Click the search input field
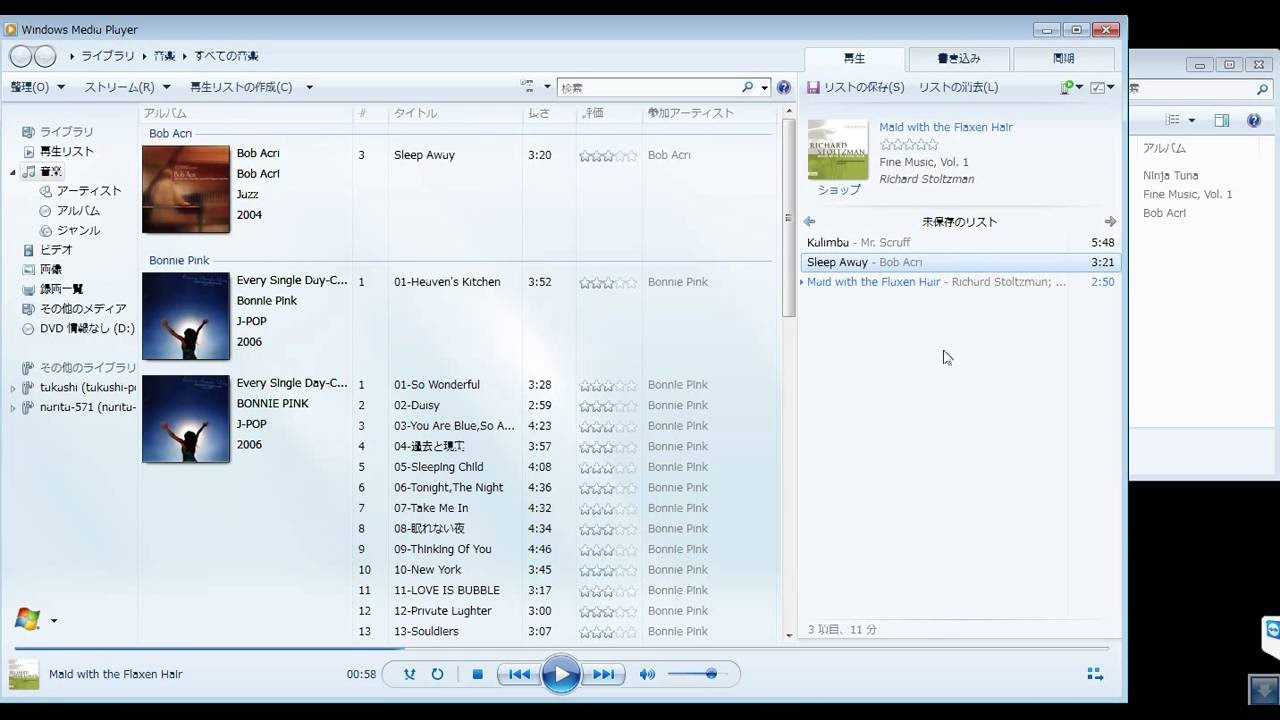The image size is (1280, 720). pyautogui.click(x=650, y=88)
